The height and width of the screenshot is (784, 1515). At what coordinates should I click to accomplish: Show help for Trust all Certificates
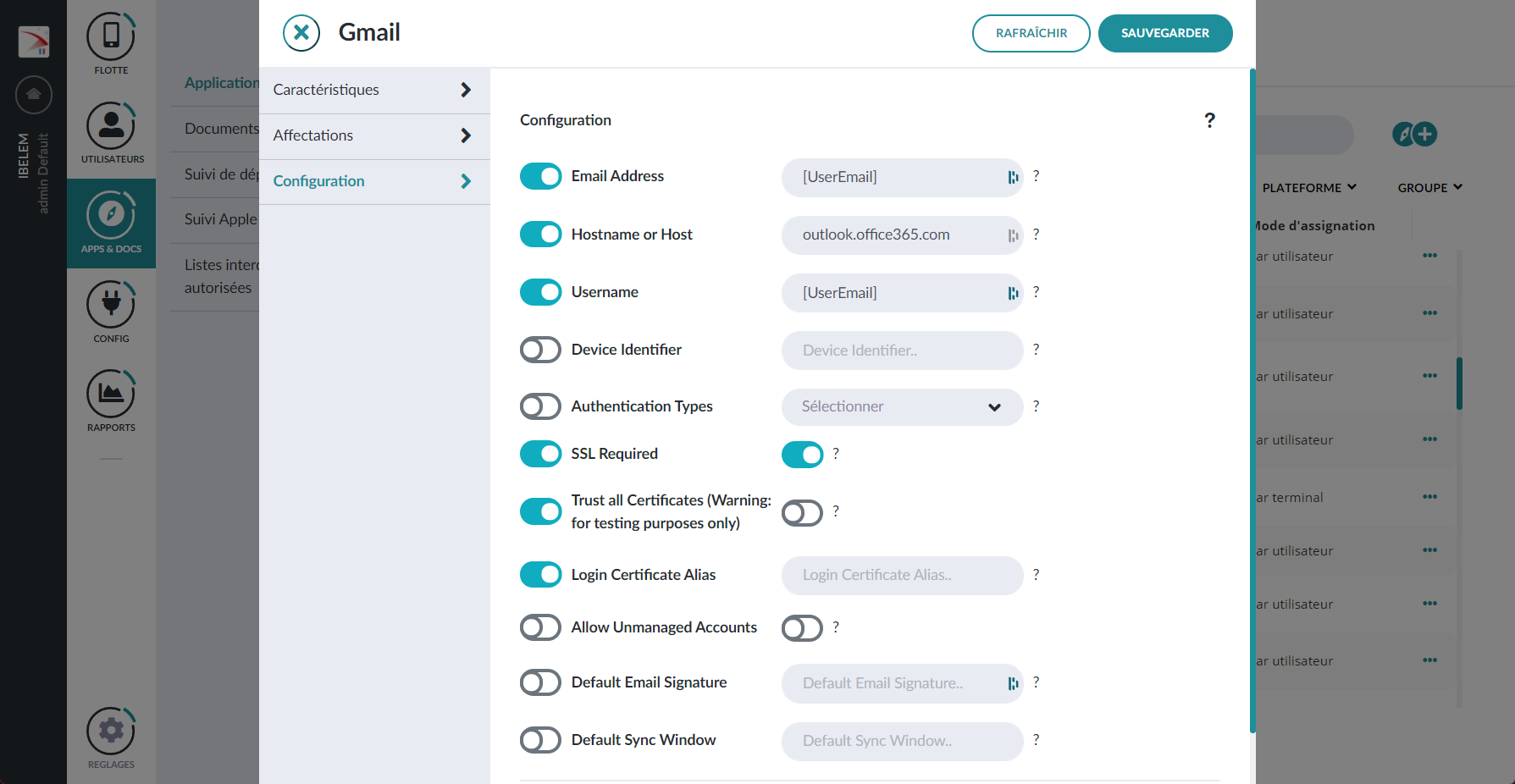[836, 511]
